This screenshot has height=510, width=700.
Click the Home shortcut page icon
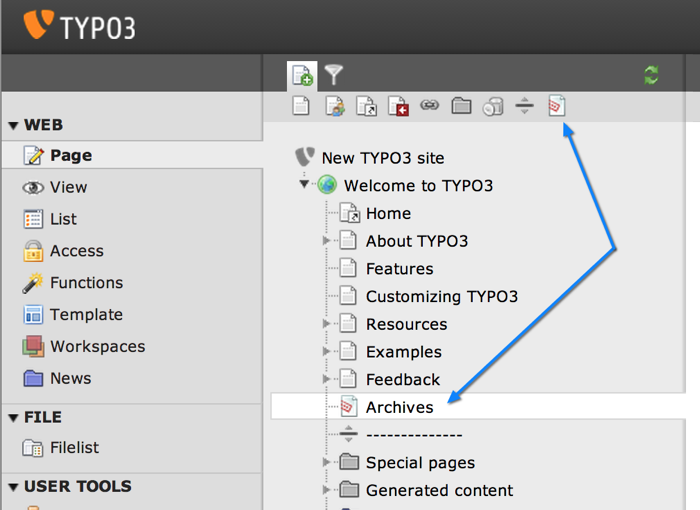[x=350, y=213]
